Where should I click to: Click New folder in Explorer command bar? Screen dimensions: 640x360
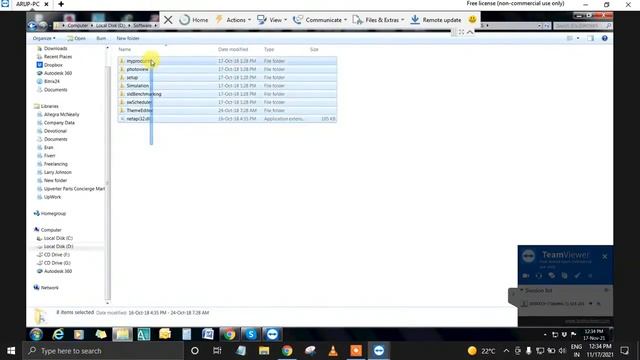[128, 38]
